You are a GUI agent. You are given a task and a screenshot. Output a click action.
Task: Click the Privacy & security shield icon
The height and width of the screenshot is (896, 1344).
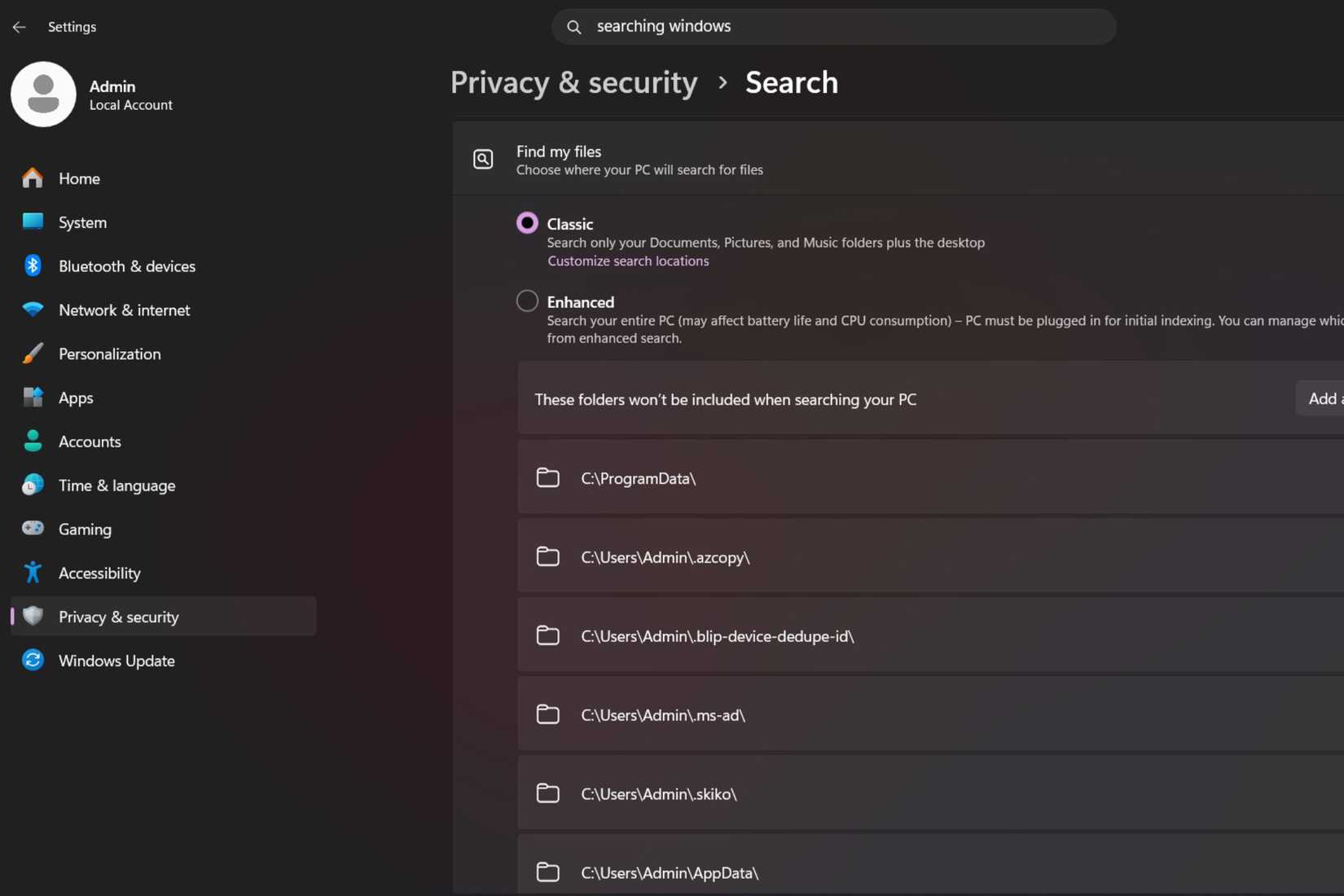[x=33, y=616]
